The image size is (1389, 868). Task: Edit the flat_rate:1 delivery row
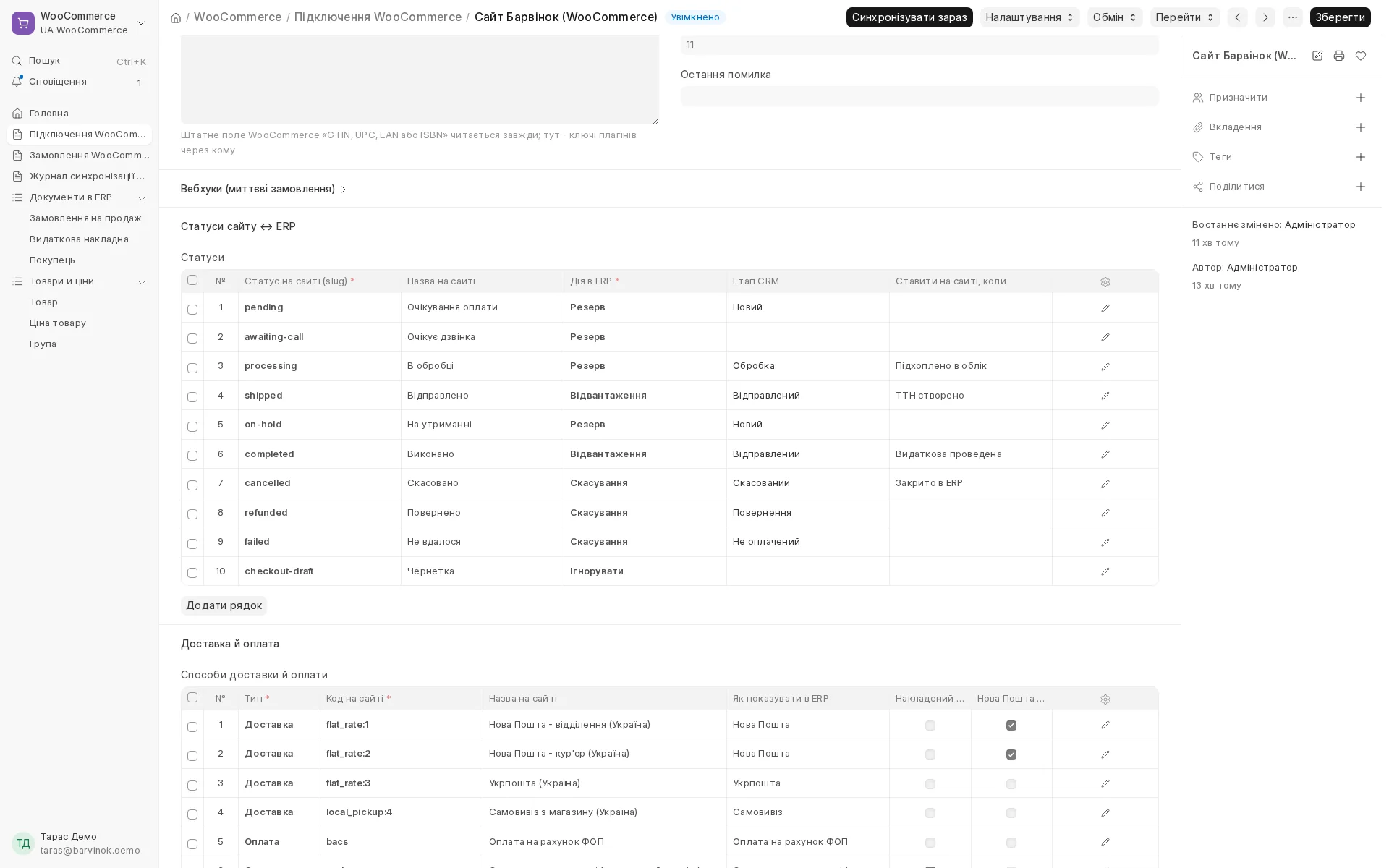coord(1105,725)
